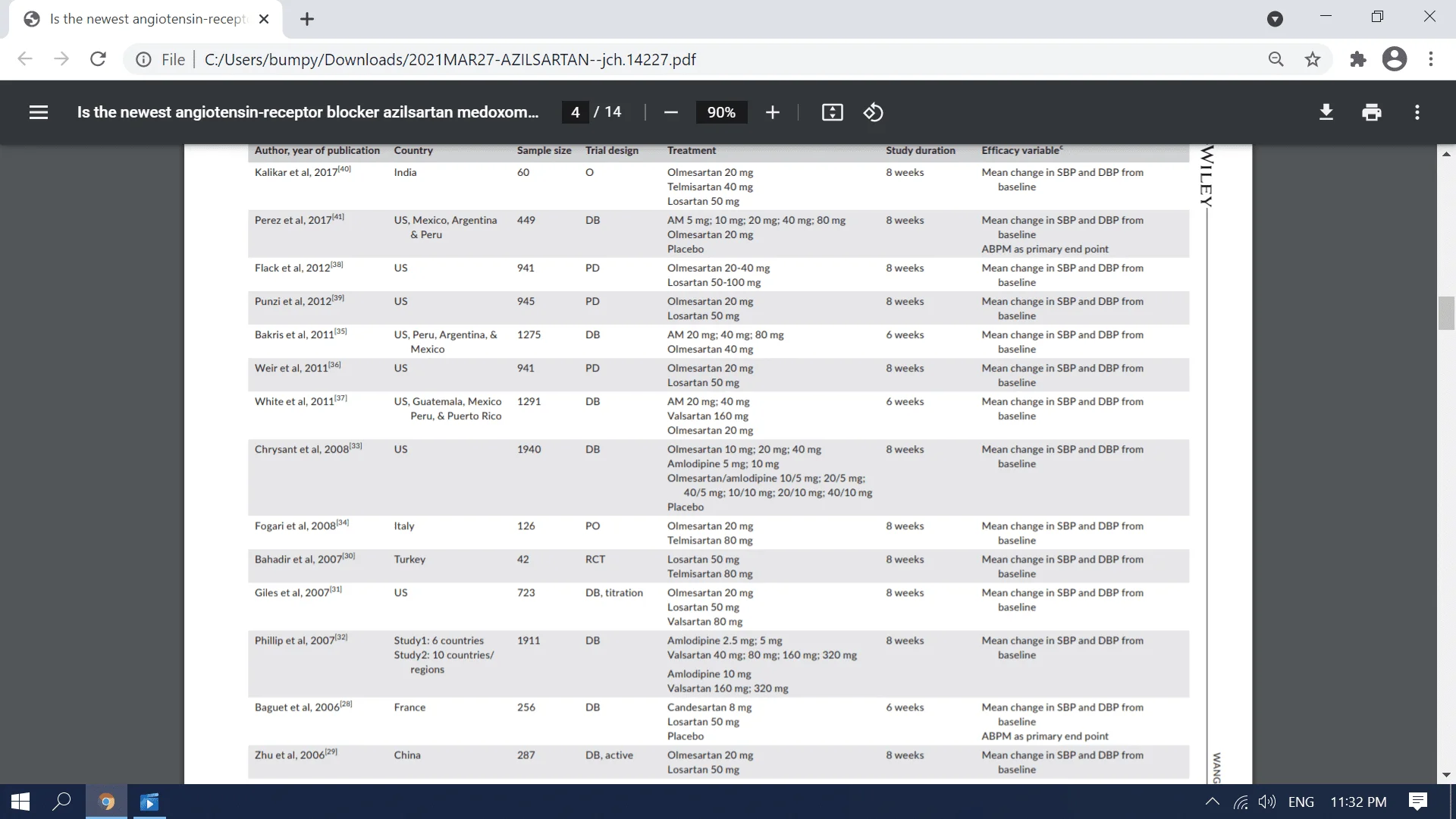Click the 'Zhu et al, 2006' entry
The image size is (1456, 819).
pos(296,754)
